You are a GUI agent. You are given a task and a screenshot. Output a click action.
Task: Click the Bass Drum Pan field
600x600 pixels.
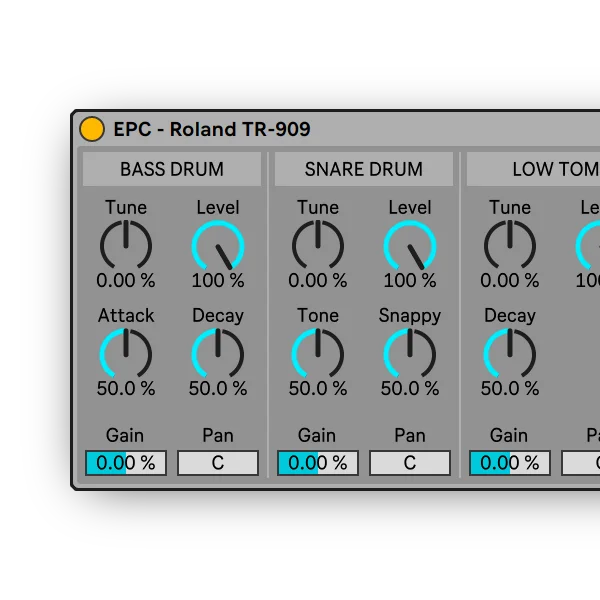218,463
